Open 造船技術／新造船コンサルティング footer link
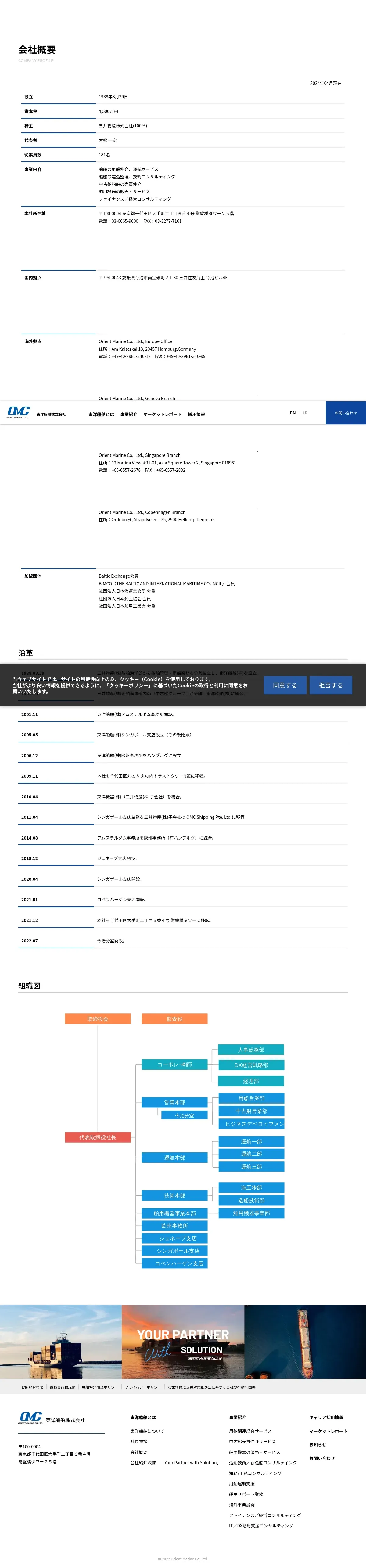Viewport: 366px width, 1568px height. click(x=263, y=1463)
